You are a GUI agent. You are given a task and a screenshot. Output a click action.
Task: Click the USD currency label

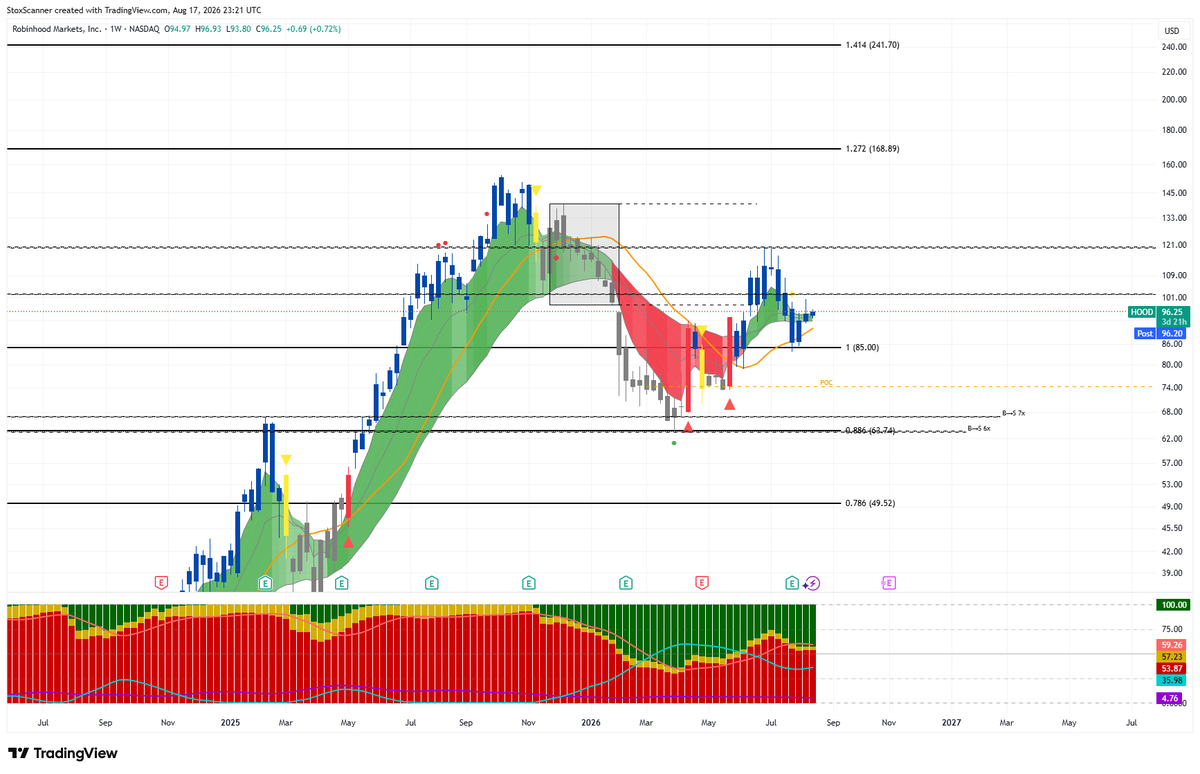(1172, 30)
